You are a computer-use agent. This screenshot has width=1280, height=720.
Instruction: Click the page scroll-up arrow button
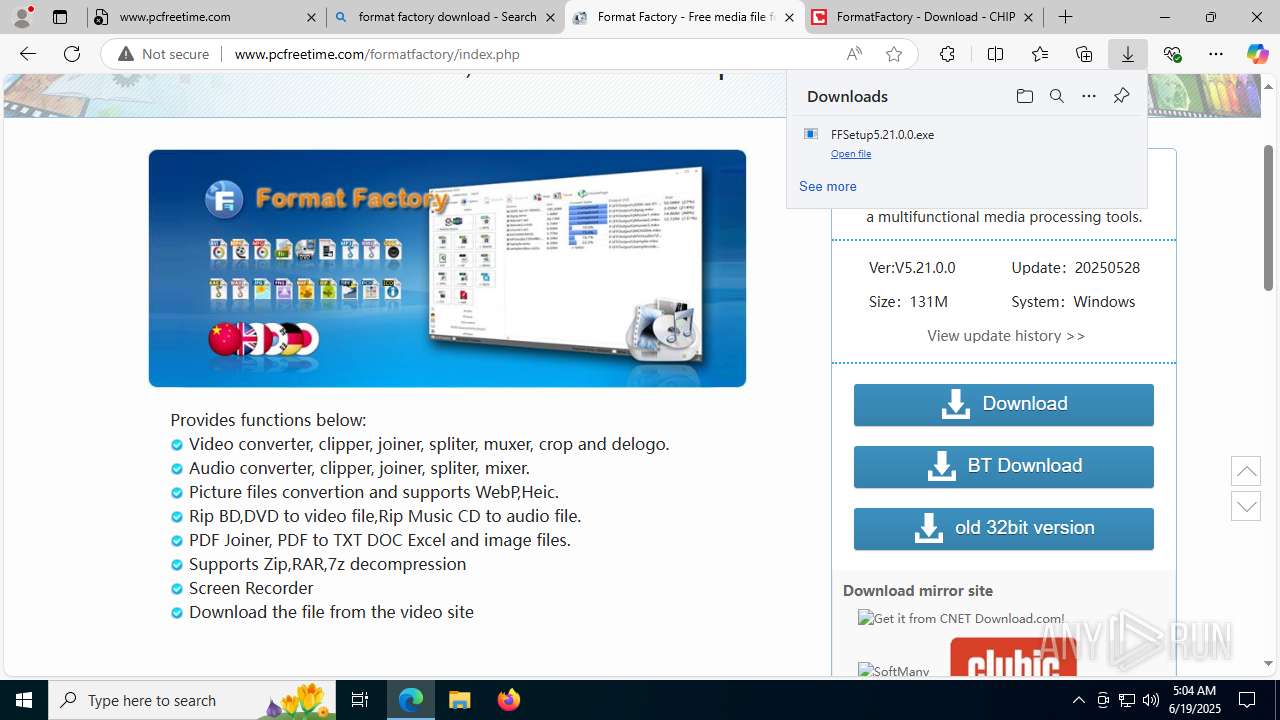pos(1246,470)
